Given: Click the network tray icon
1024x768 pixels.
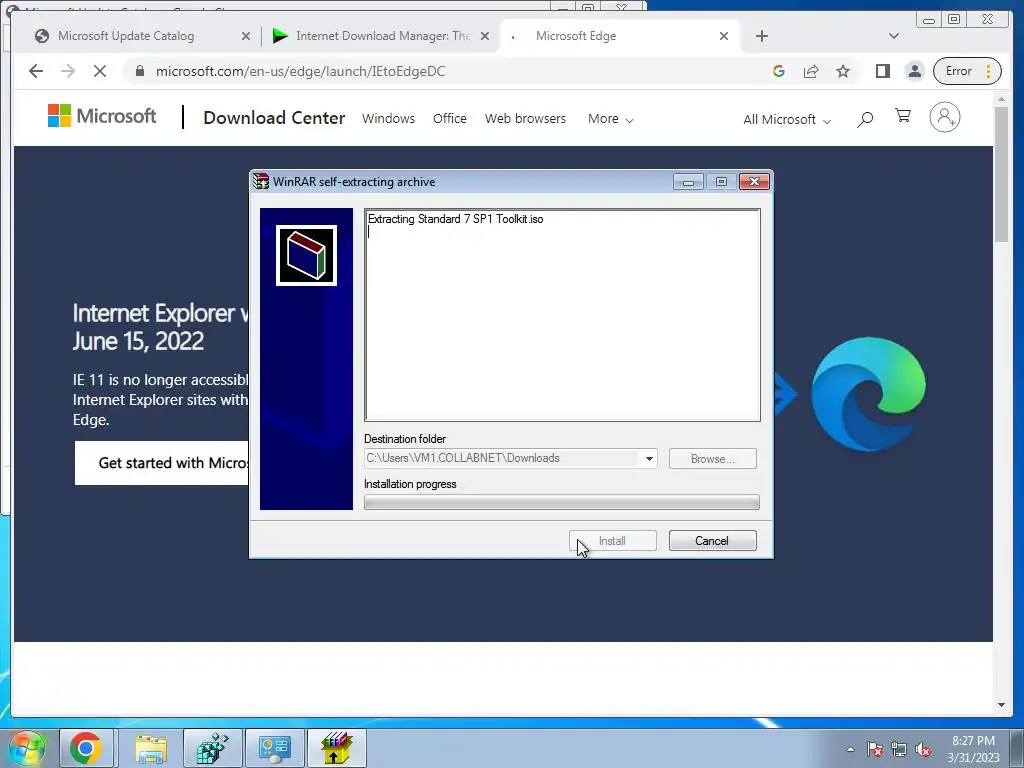Looking at the screenshot, I should pos(899,750).
